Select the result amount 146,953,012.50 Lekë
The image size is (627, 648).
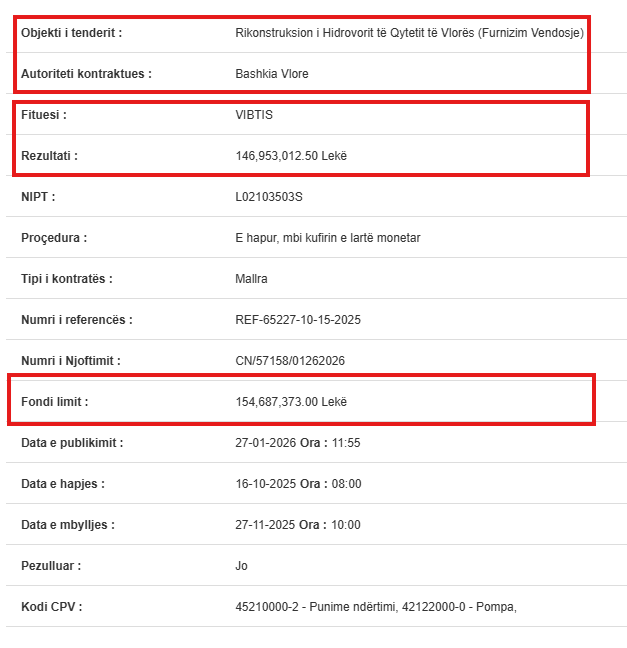point(291,156)
